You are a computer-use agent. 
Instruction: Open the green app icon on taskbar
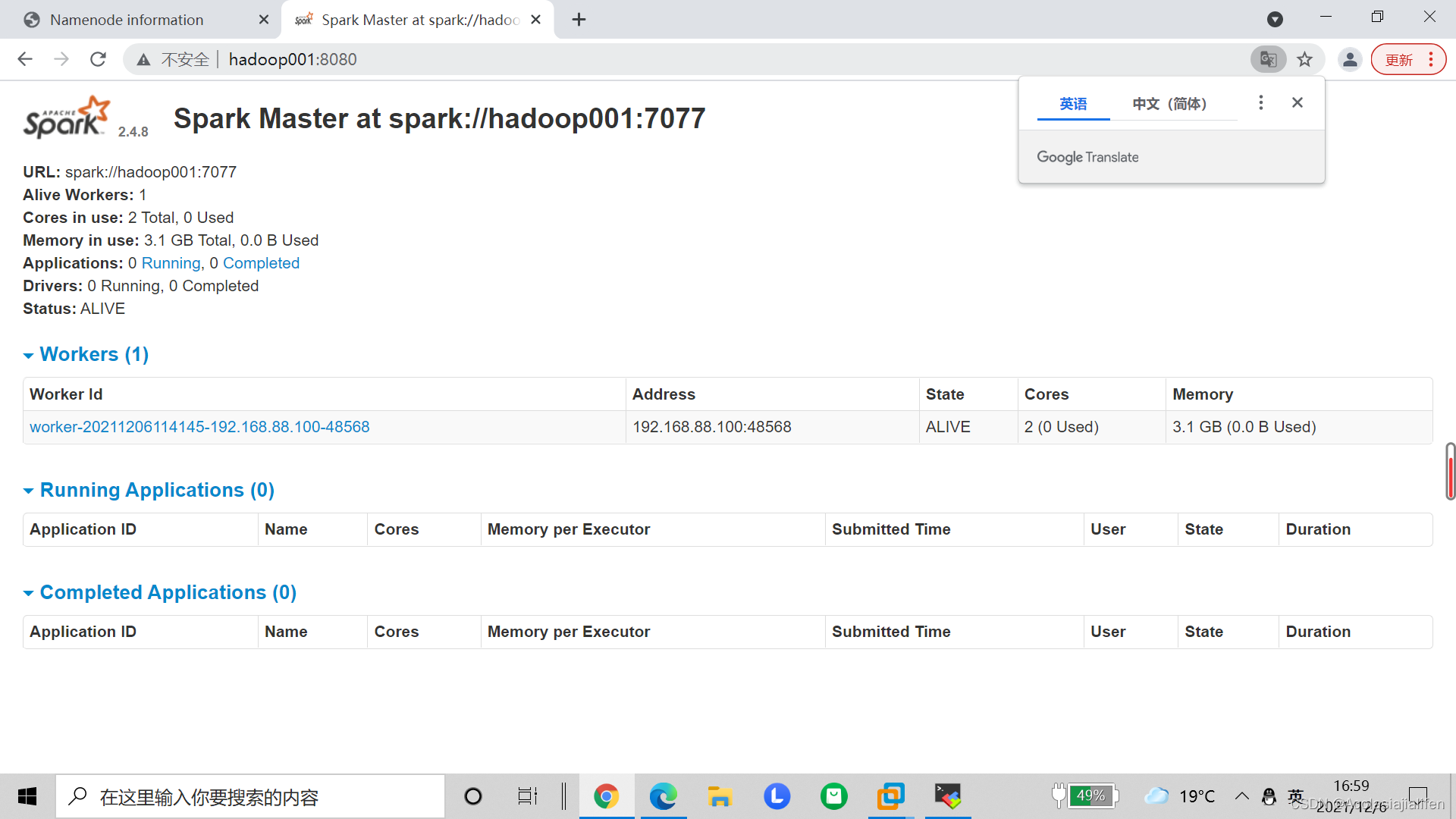[833, 796]
